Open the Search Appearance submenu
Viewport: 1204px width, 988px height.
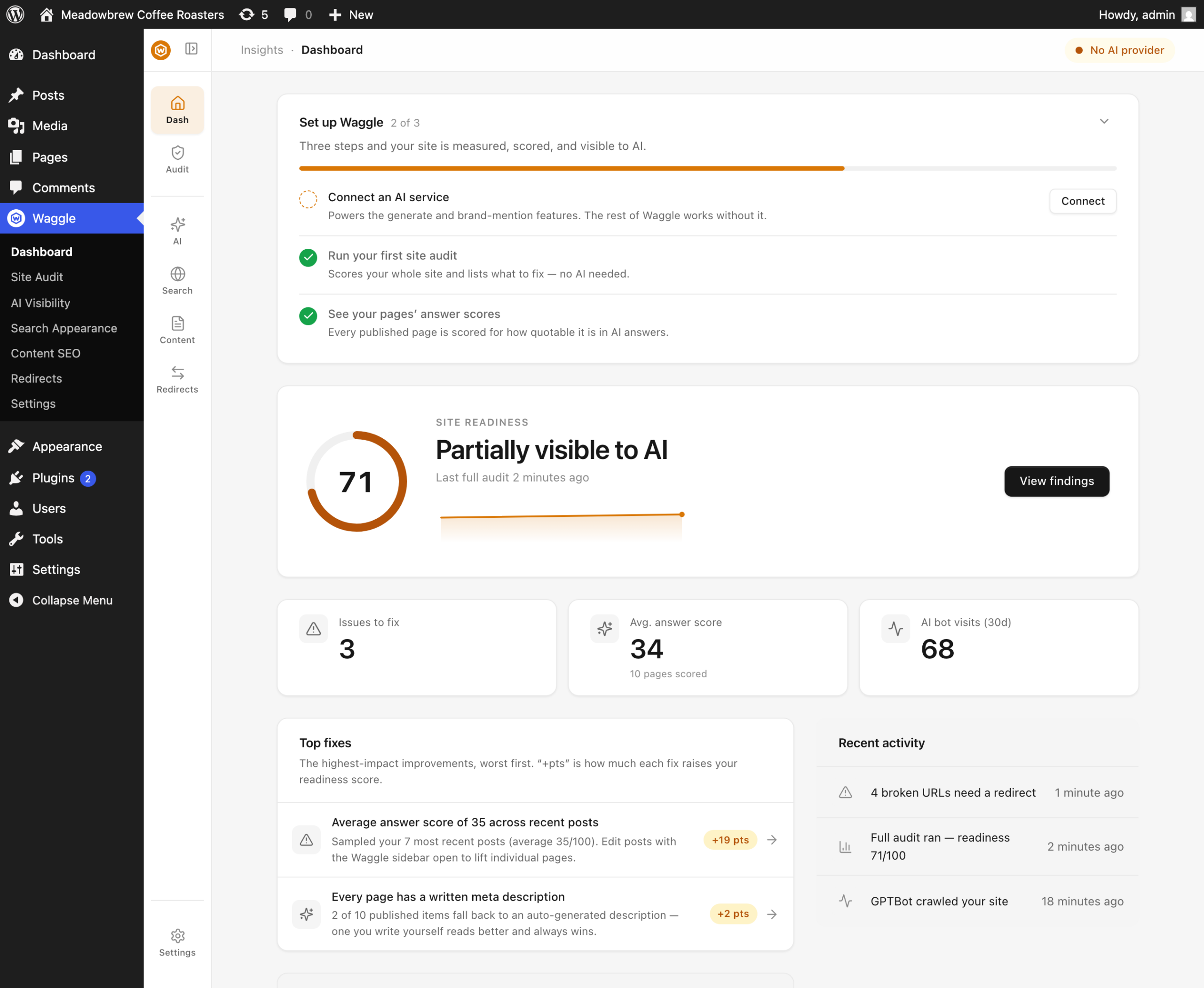[x=64, y=328]
